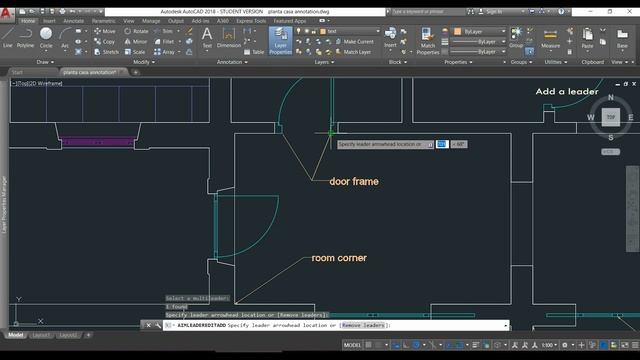
Task: Open the Home ribbon tab
Action: (28, 21)
